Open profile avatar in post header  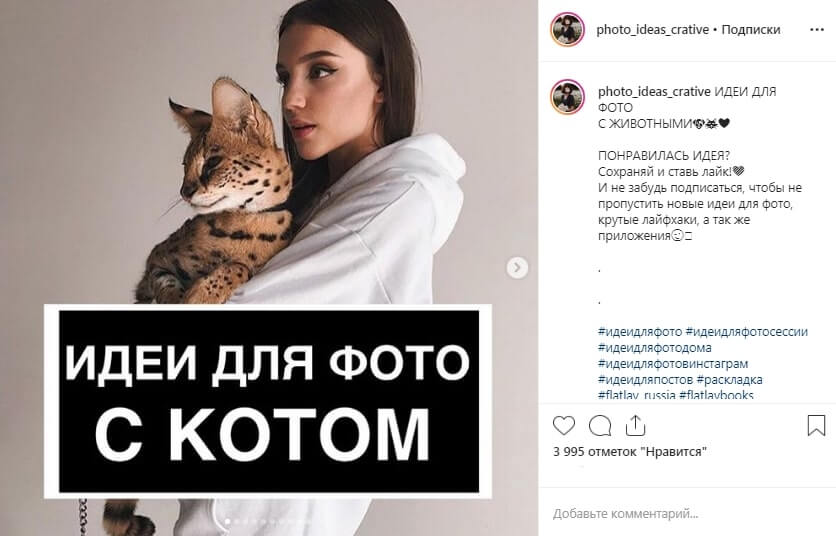(567, 29)
